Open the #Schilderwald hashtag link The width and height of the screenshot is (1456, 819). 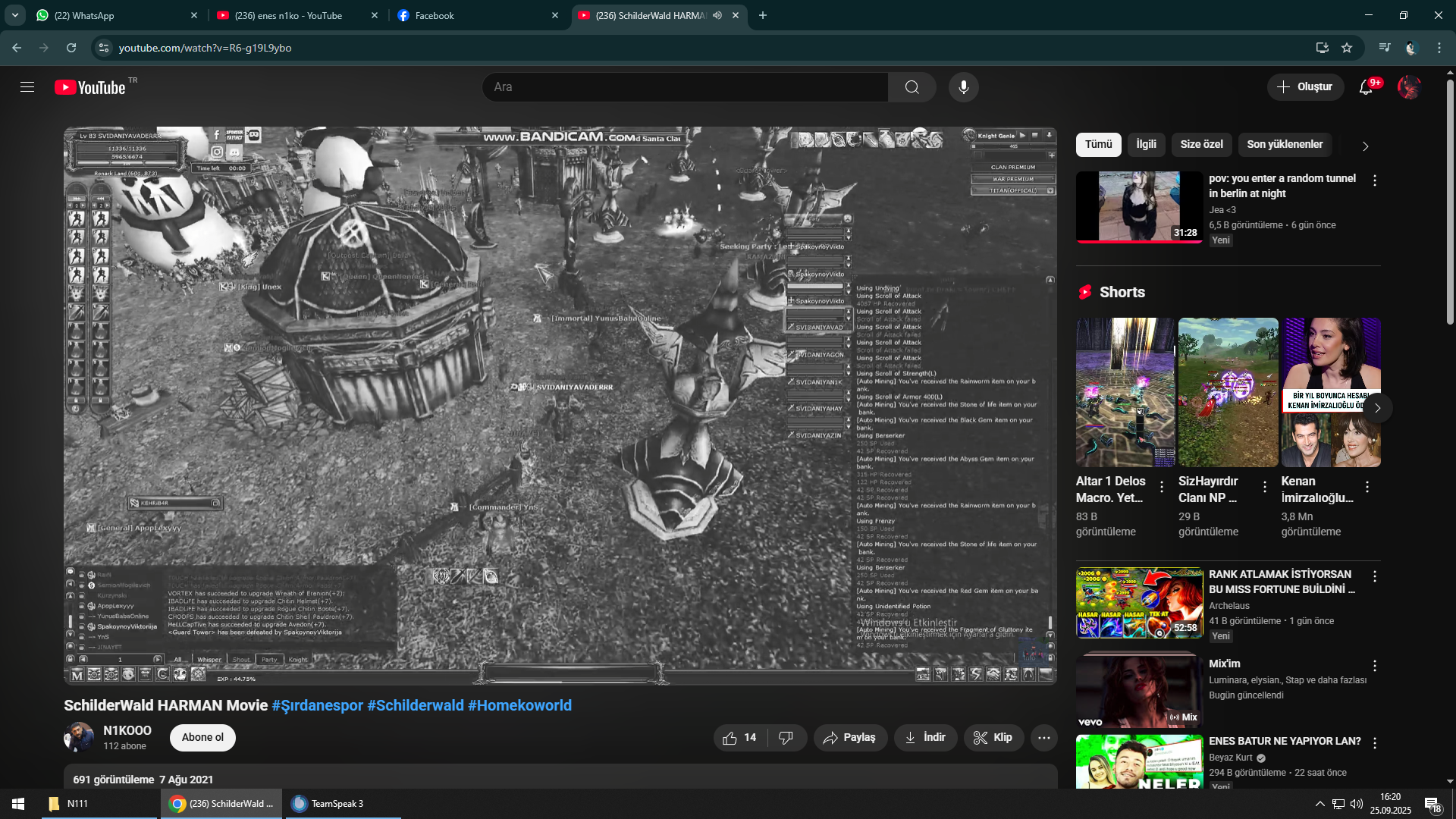pyautogui.click(x=416, y=705)
